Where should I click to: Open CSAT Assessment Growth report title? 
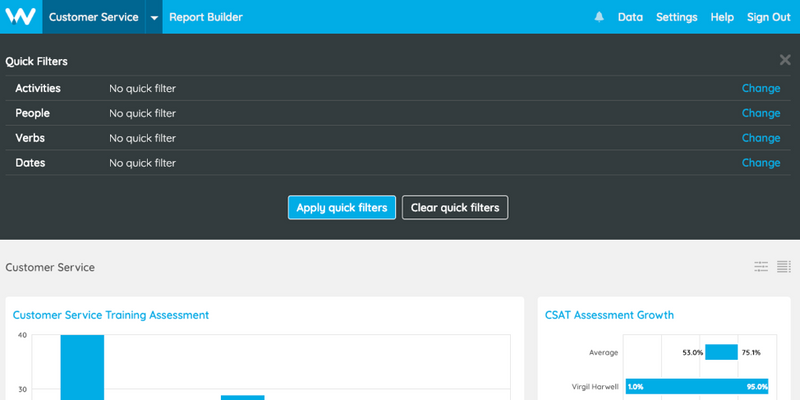coord(609,315)
